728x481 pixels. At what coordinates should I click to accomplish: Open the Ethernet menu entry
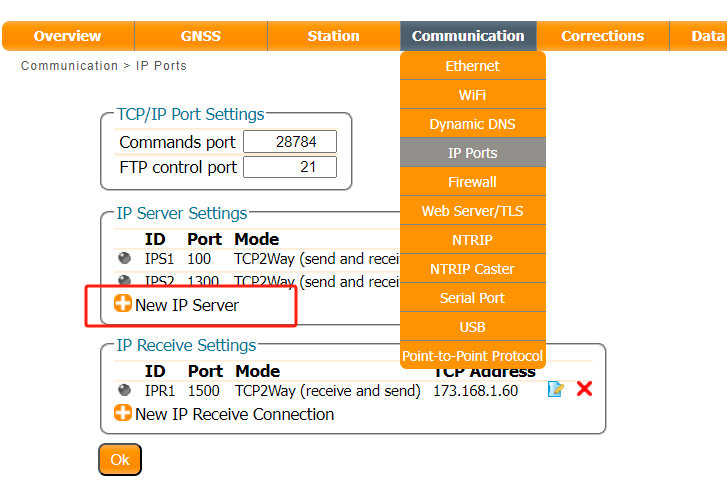[472, 66]
